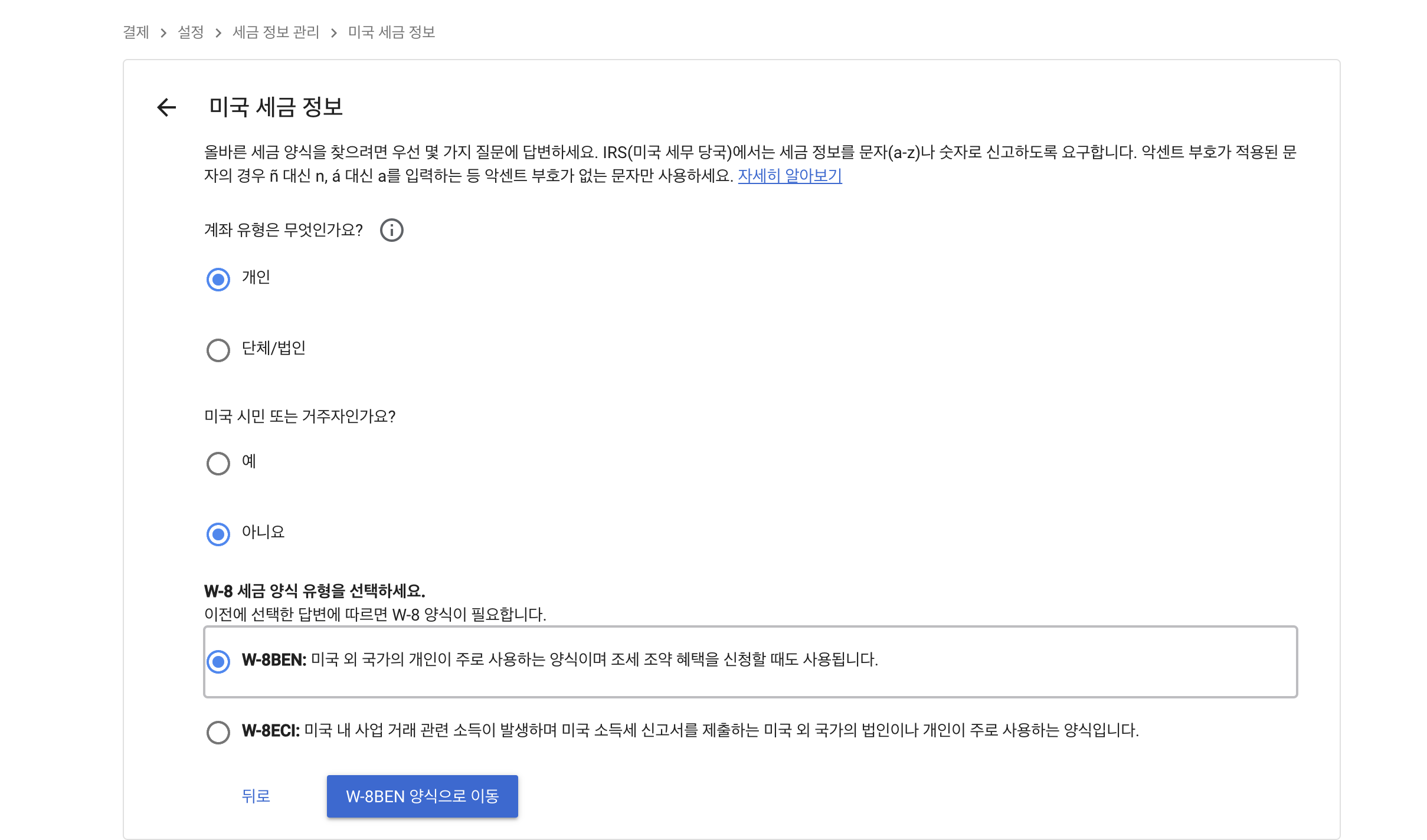Go to 세금 정보 관리 in the breadcrumb
Viewport: 1427px width, 840px height.
tap(276, 32)
